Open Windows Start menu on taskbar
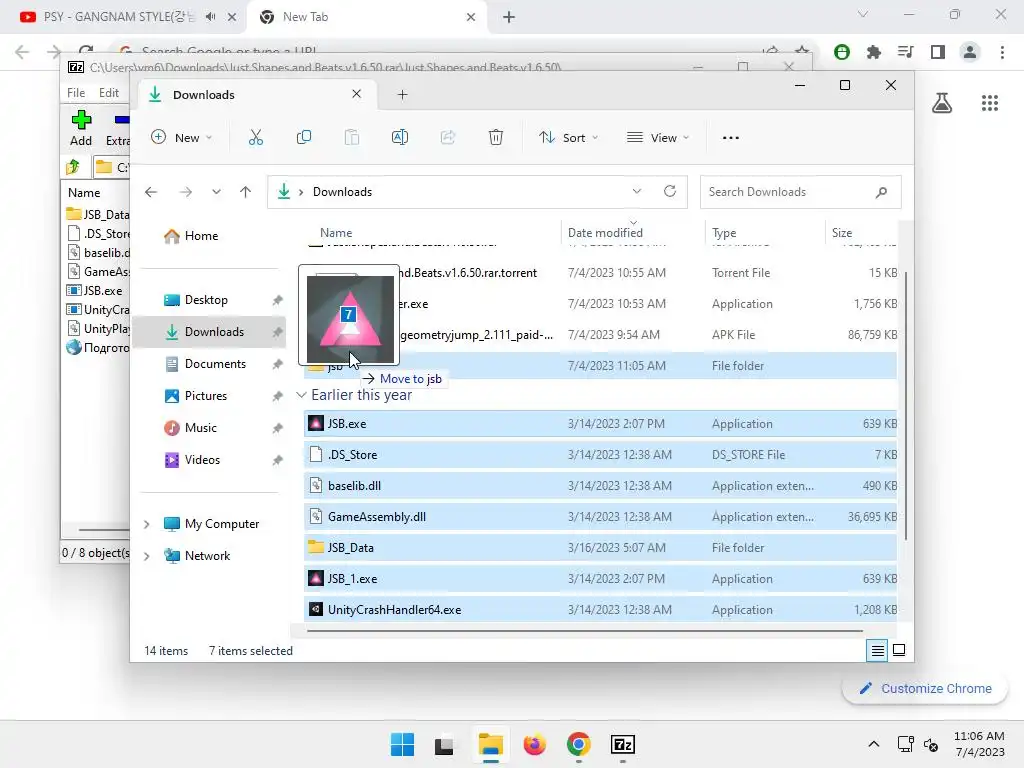Image resolution: width=1024 pixels, height=768 pixels. [402, 744]
